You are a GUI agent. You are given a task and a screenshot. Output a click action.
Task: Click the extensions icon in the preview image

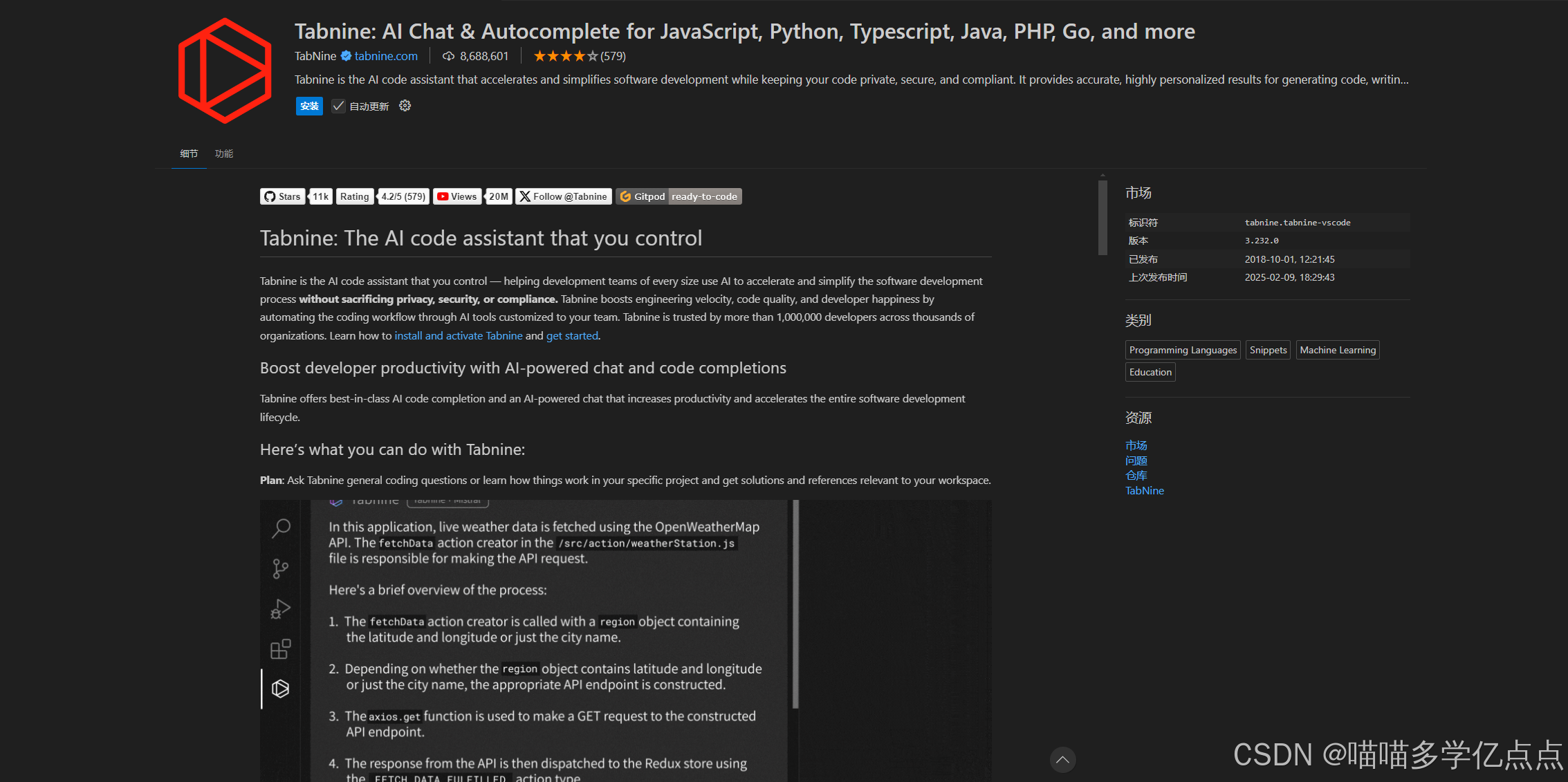[281, 649]
